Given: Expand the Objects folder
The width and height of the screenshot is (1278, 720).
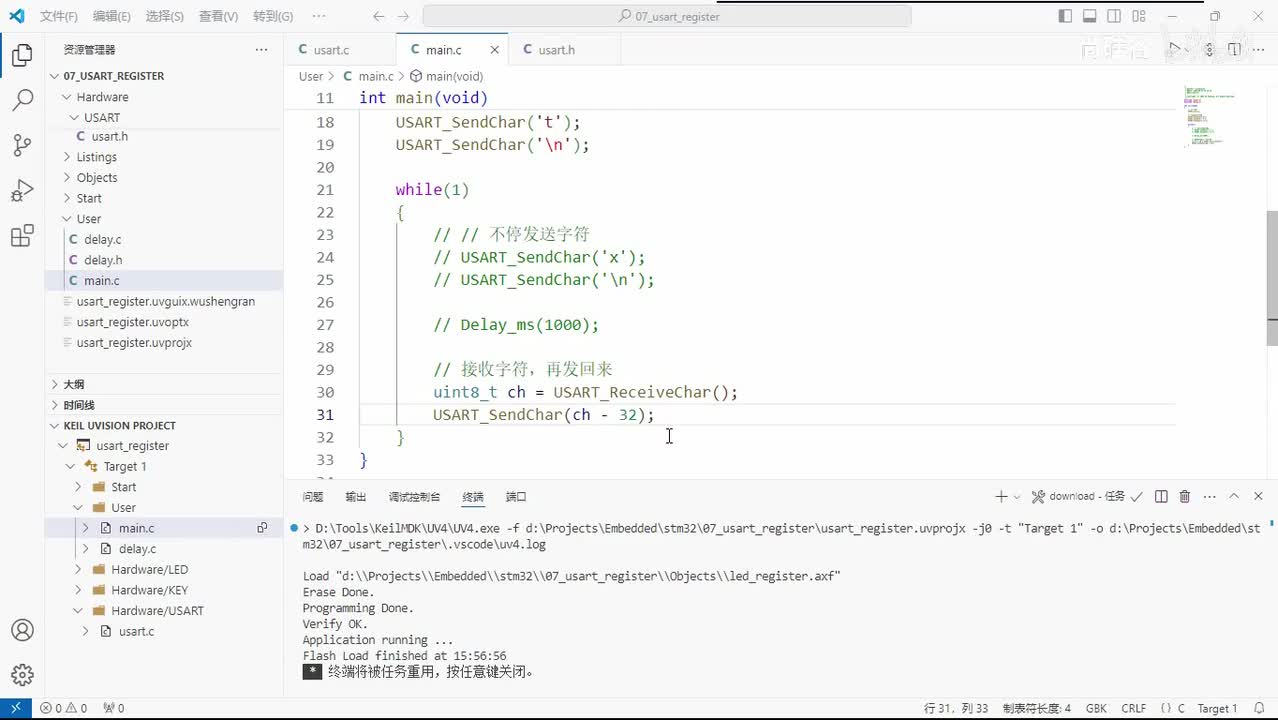Looking at the screenshot, I should (x=164, y=178).
